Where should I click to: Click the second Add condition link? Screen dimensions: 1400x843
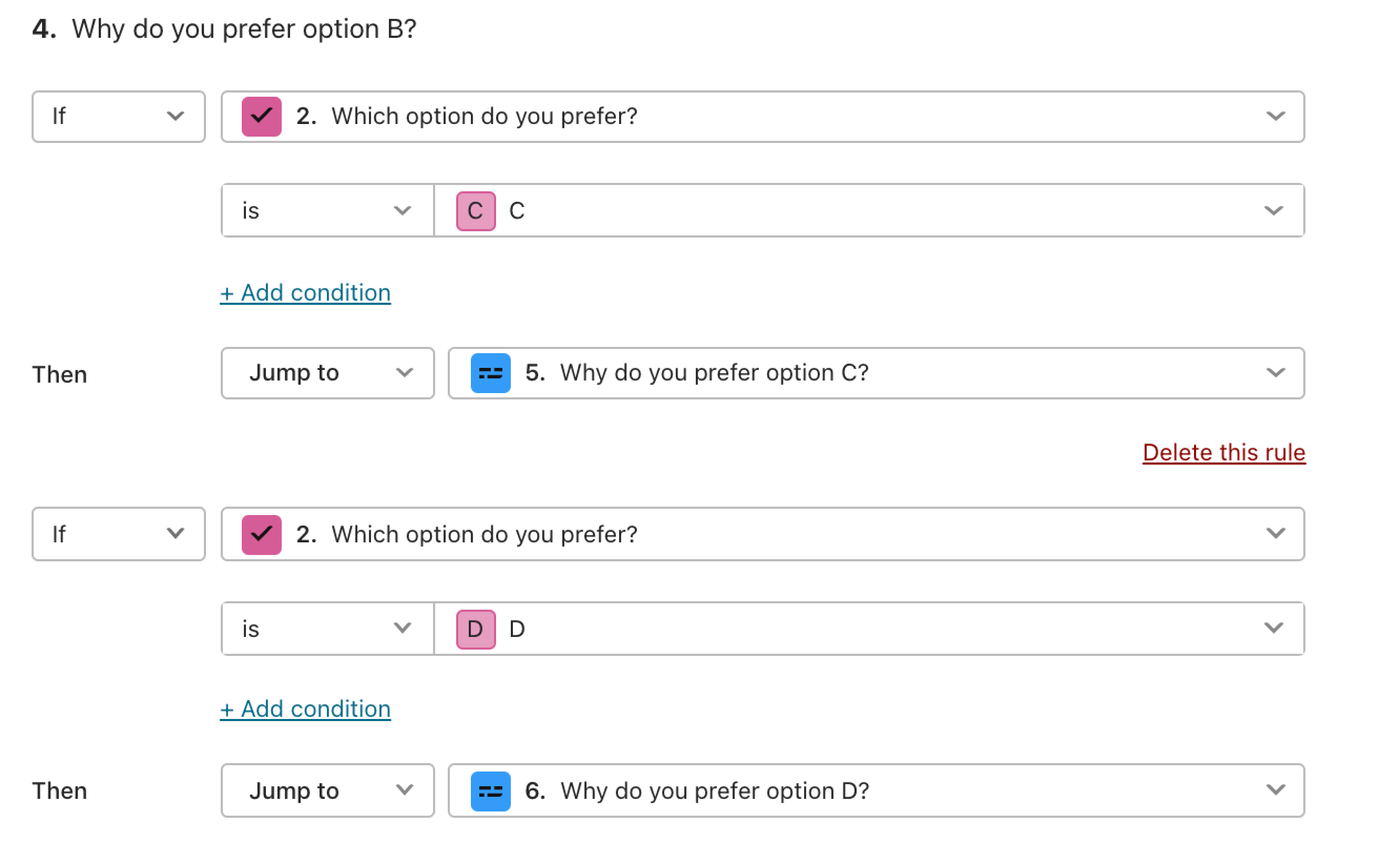pos(305,708)
